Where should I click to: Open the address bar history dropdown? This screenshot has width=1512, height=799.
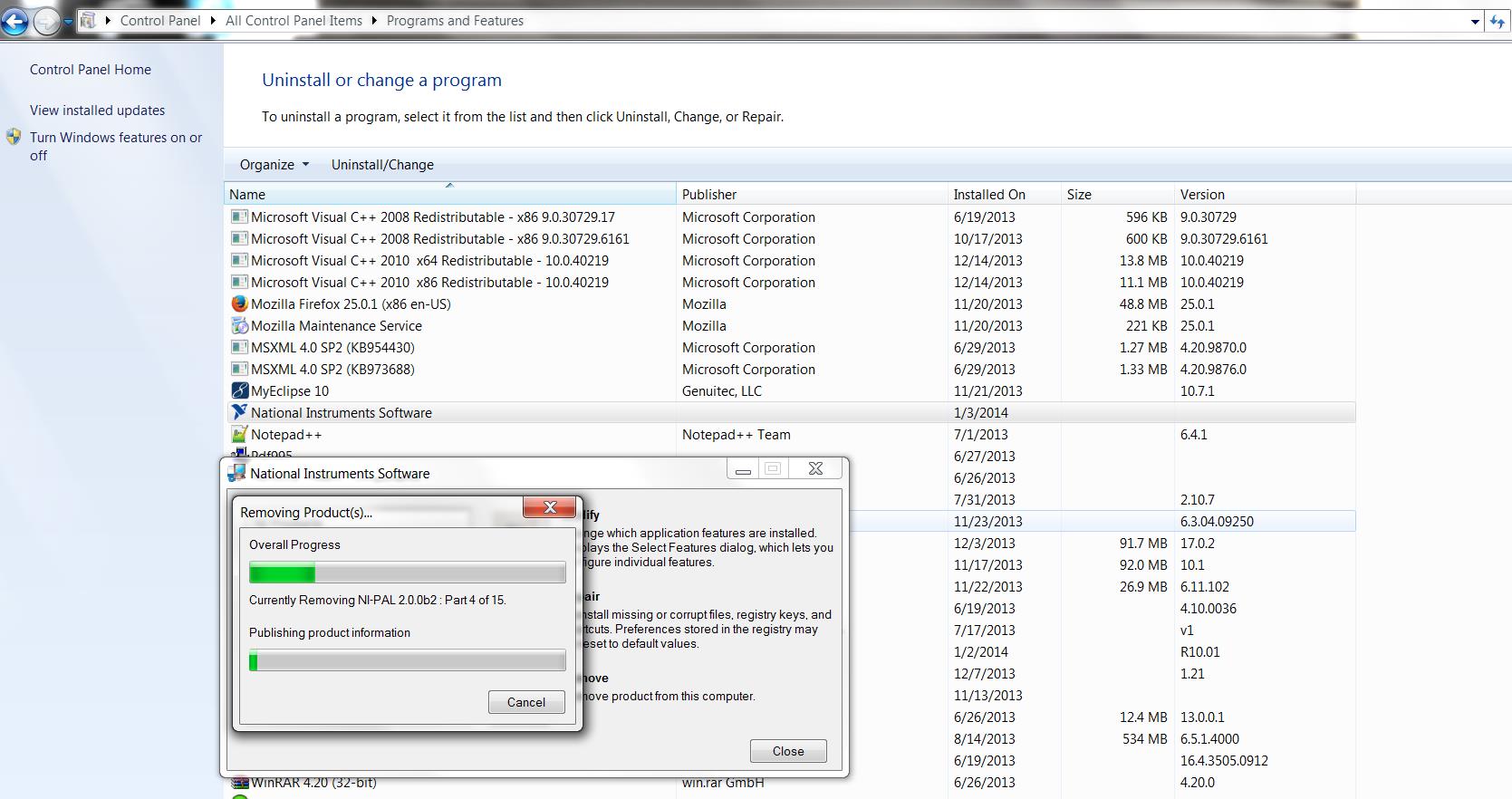pos(1476,22)
